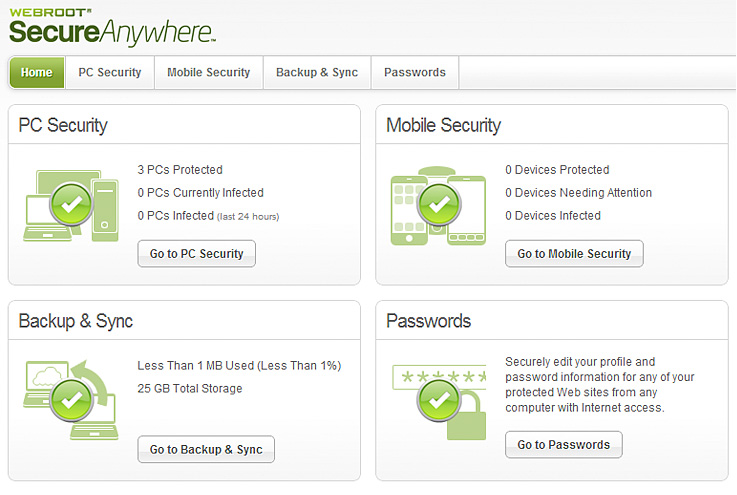Open the Backup & Sync tab
Viewport: 737px width, 495px height.
point(317,72)
